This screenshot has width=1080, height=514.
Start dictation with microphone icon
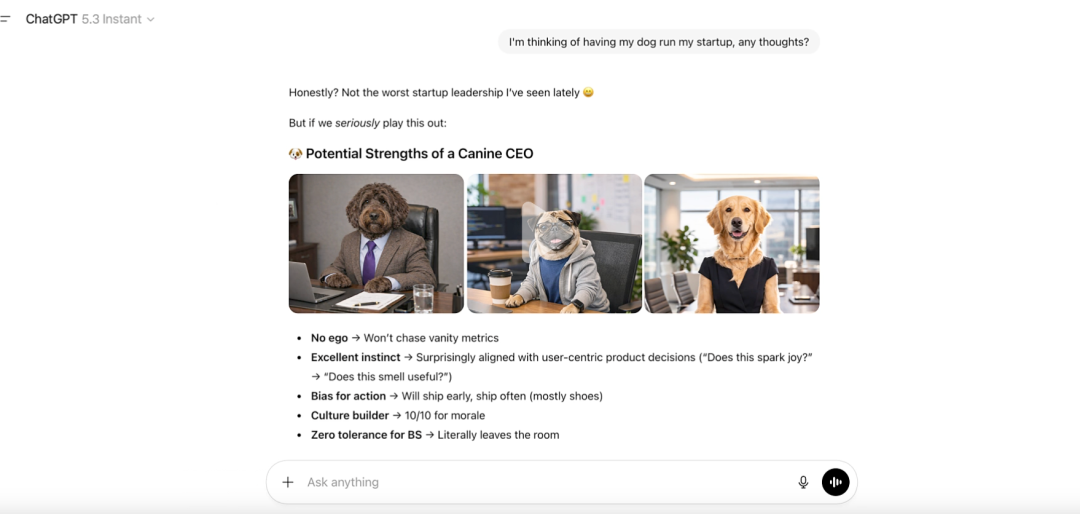point(803,482)
